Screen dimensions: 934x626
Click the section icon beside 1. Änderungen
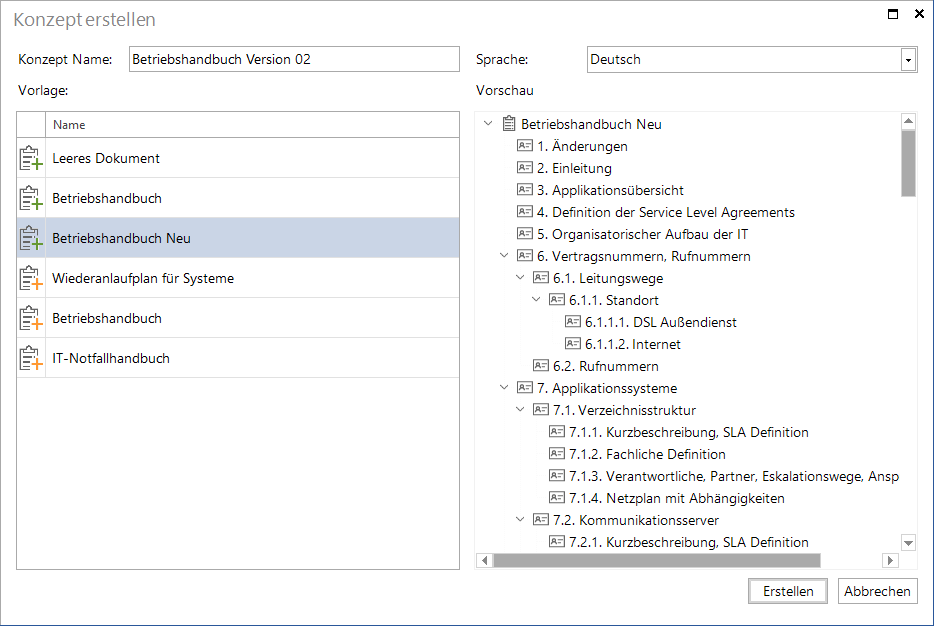pos(525,145)
